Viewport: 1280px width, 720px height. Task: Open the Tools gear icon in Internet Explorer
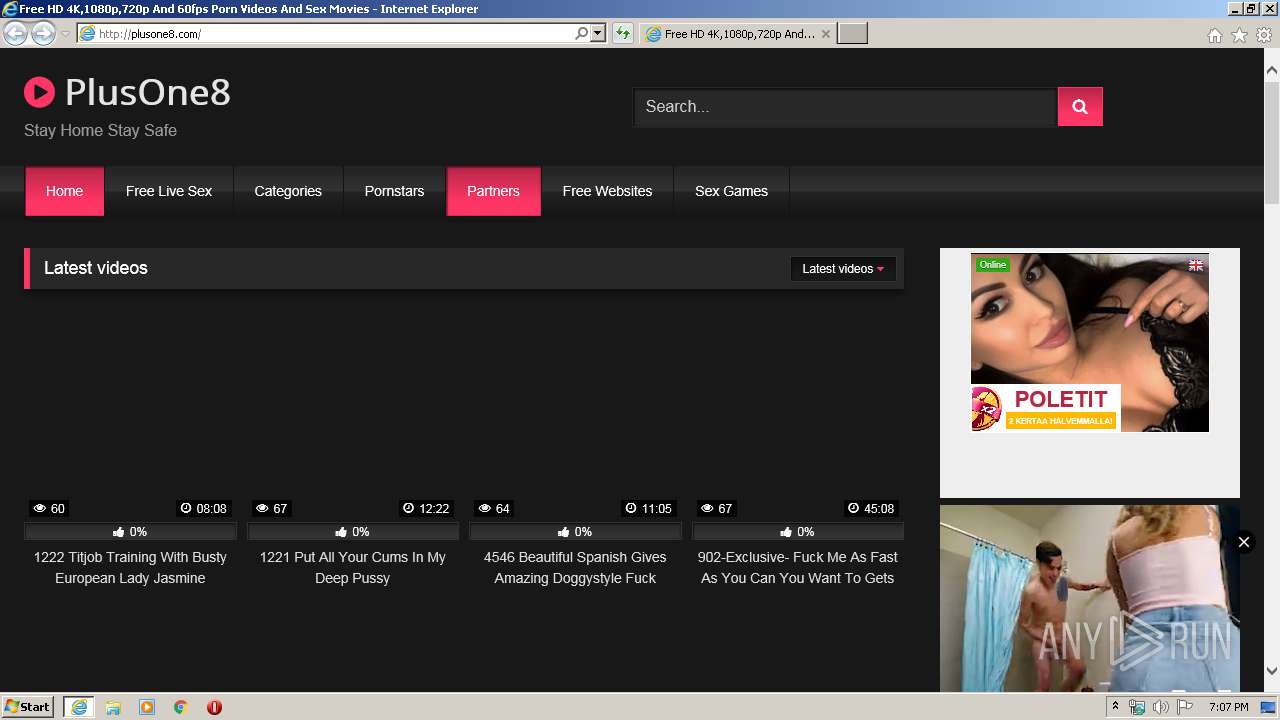pyautogui.click(x=1264, y=35)
